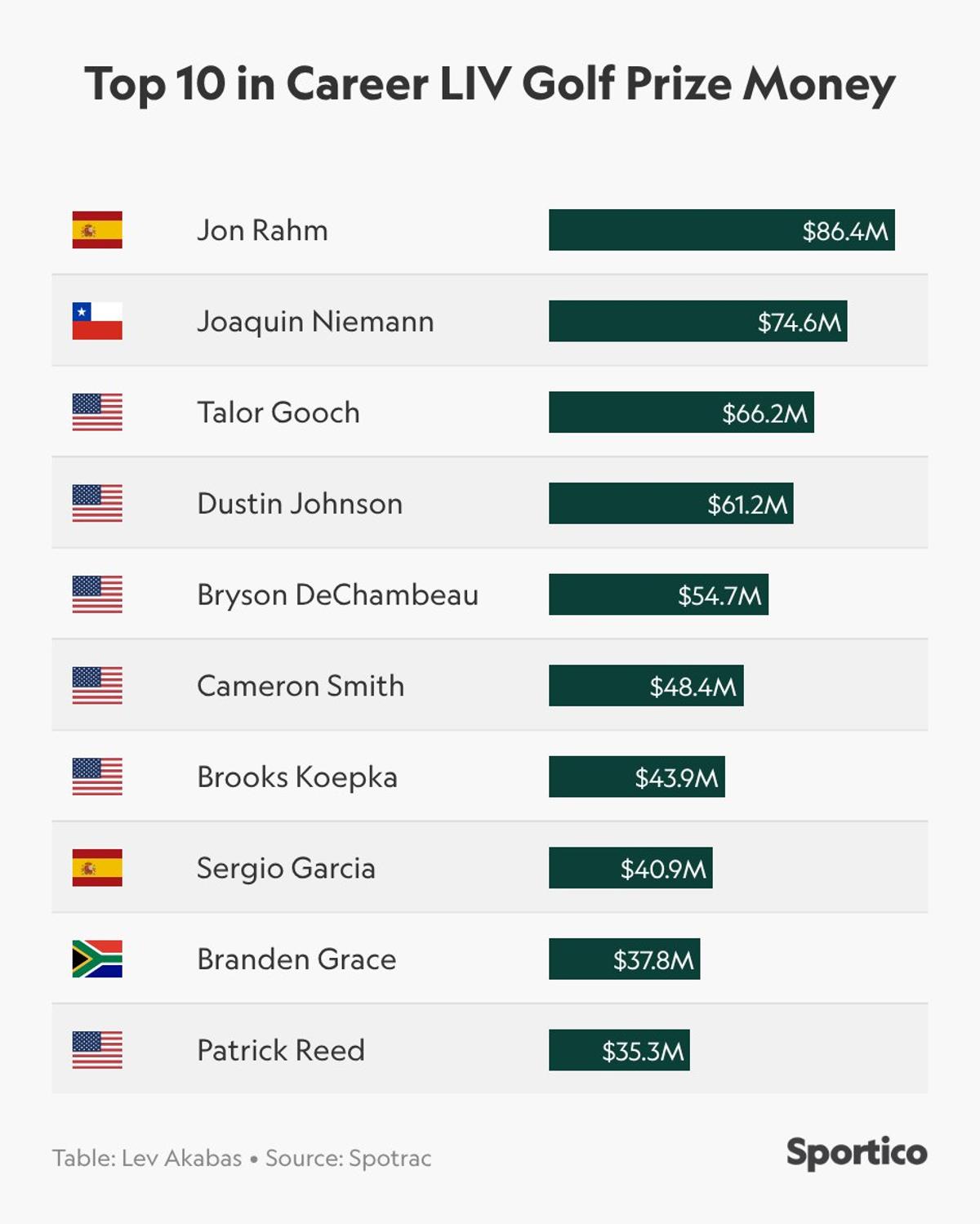The width and height of the screenshot is (980, 1224).
Task: Click the $66.2M prize money bar
Action: (681, 412)
